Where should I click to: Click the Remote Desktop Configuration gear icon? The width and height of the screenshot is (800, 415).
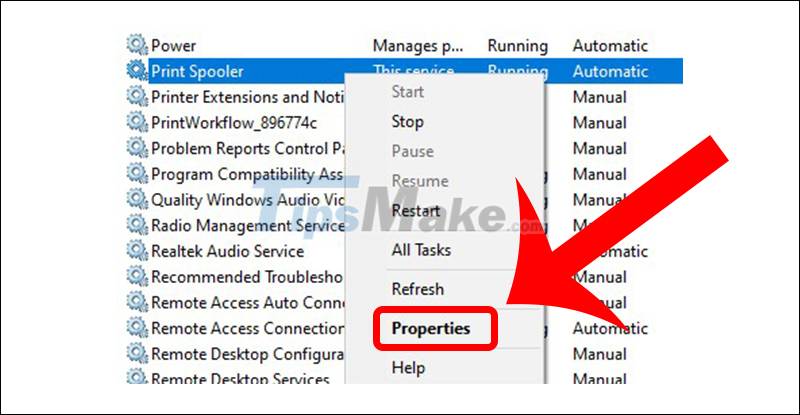pyautogui.click(x=137, y=354)
